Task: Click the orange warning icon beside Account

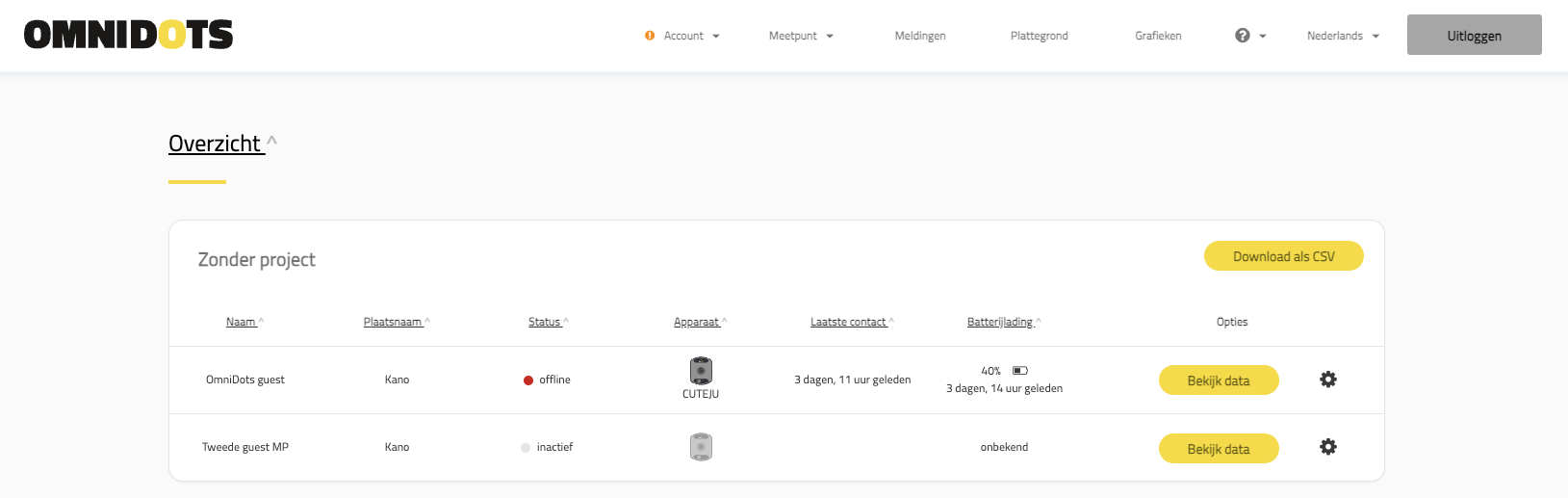Action: 650,36
